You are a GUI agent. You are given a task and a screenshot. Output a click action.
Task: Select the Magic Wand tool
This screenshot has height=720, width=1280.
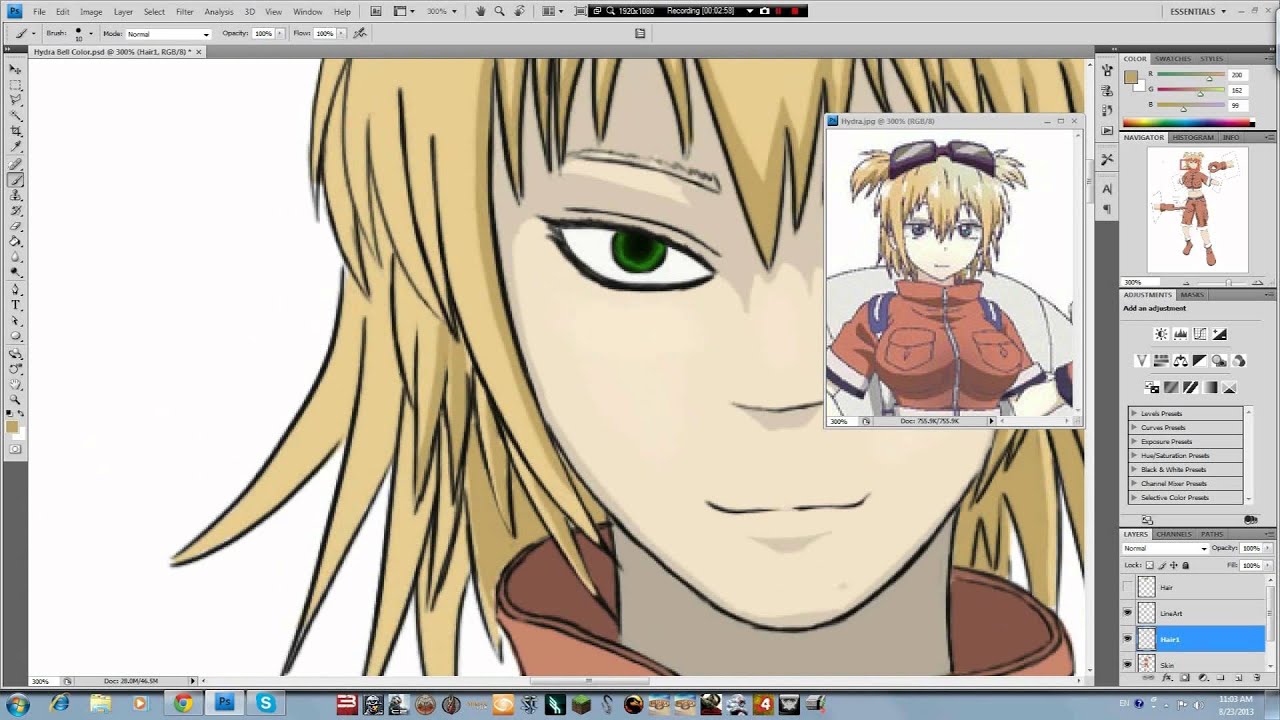(x=15, y=114)
